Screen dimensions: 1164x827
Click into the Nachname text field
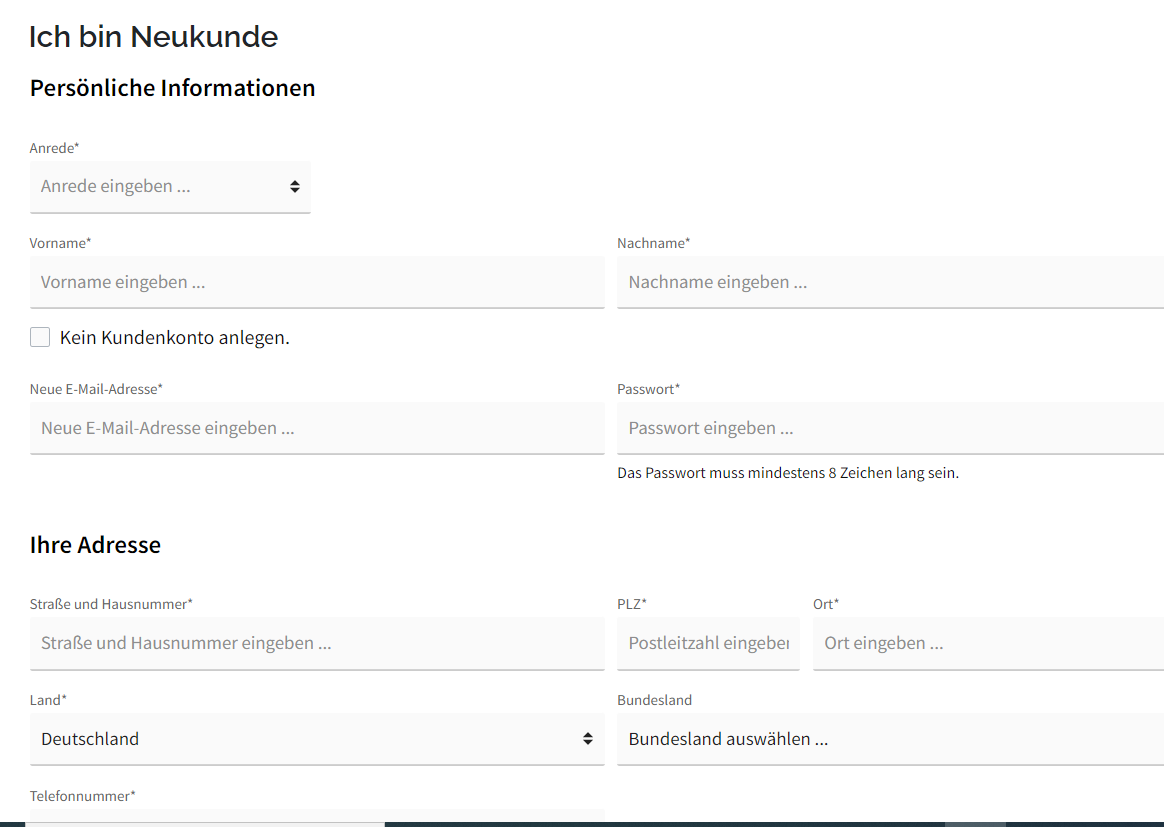click(889, 282)
